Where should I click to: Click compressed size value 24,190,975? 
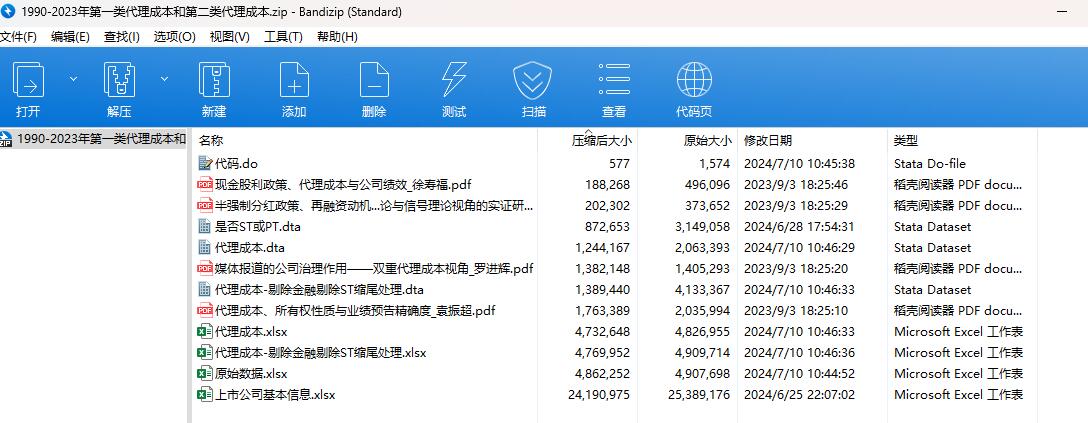pyautogui.click(x=598, y=394)
